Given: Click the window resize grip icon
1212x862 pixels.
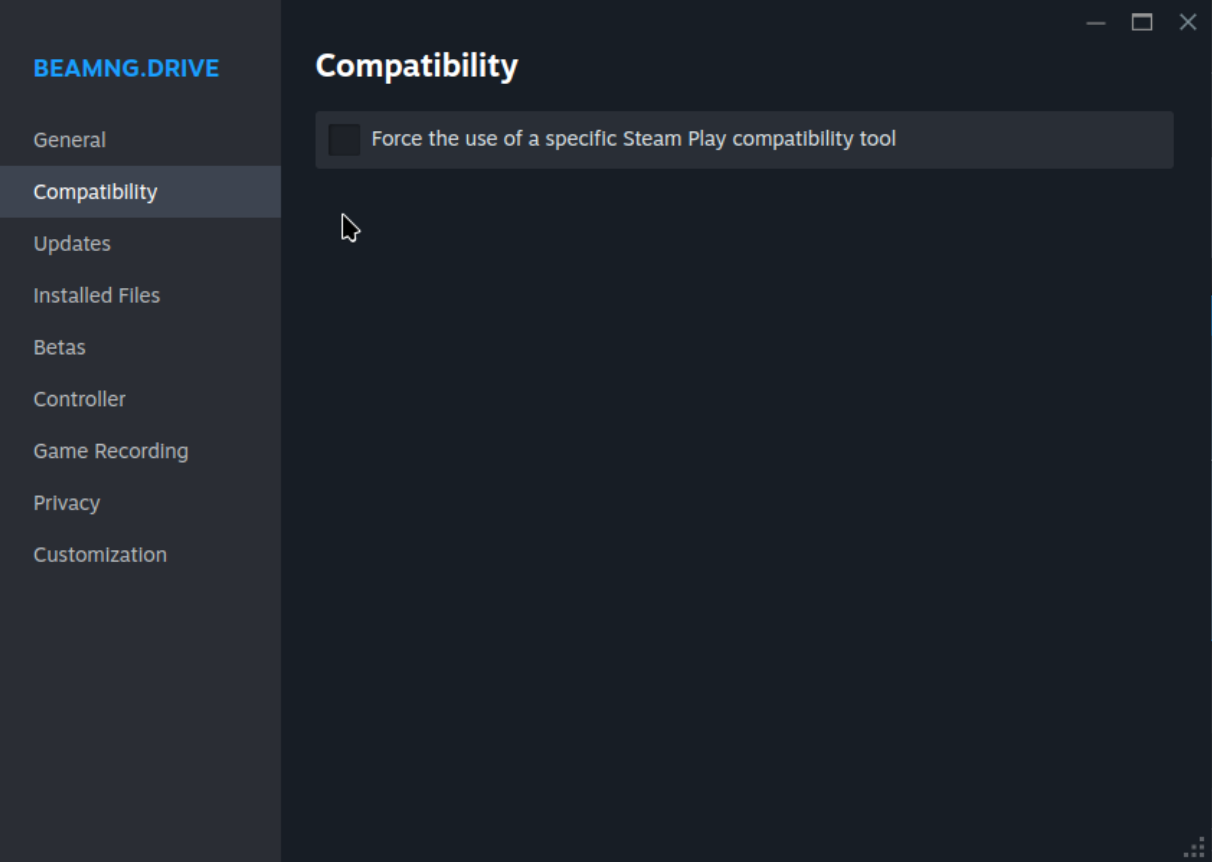Looking at the screenshot, I should point(1195,847).
